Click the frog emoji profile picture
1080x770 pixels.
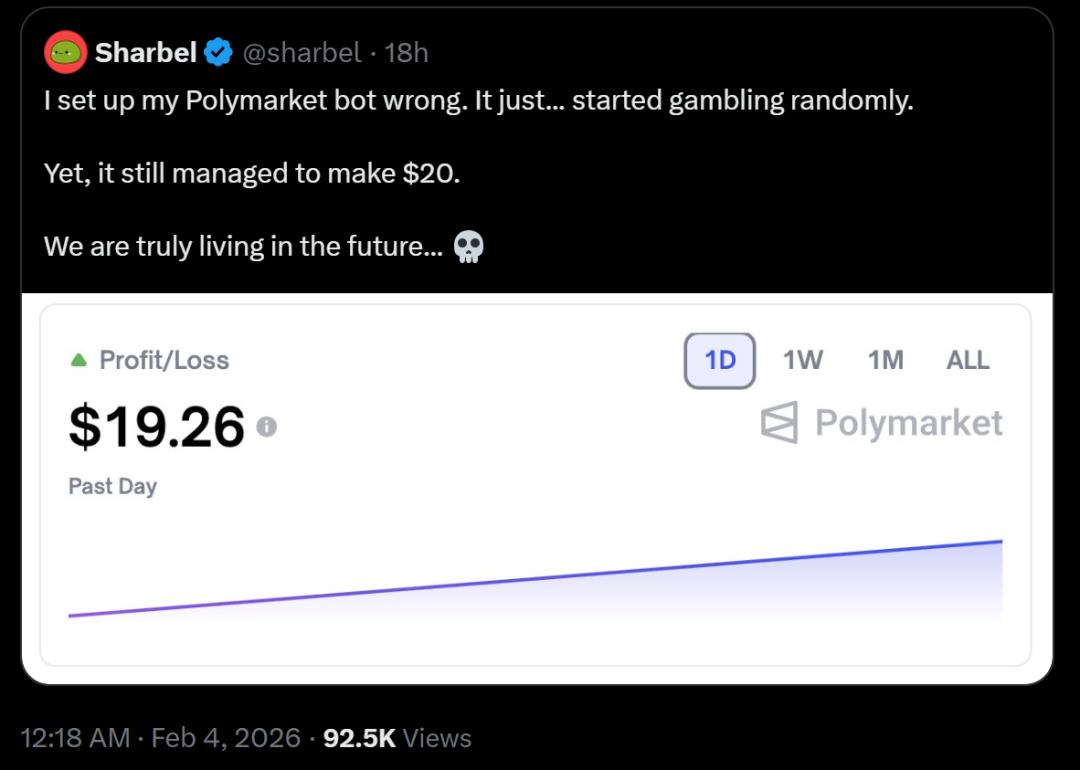64,53
